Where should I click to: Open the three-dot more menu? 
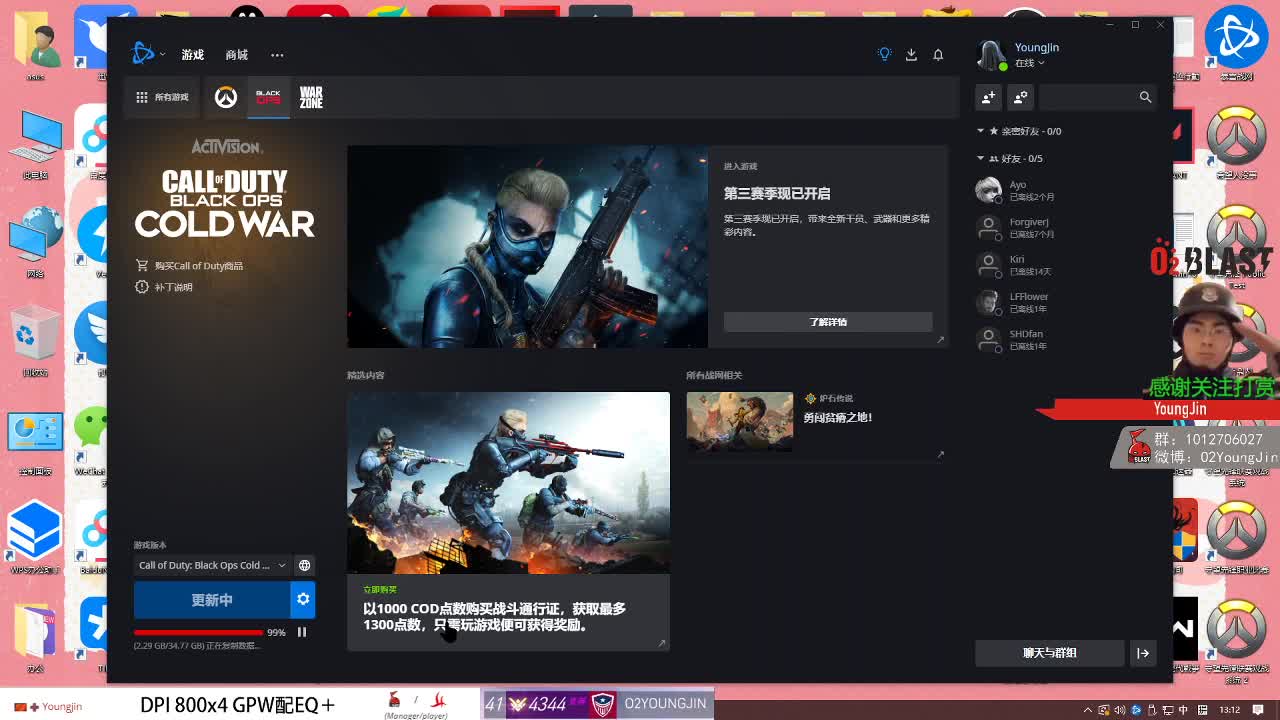pos(277,55)
